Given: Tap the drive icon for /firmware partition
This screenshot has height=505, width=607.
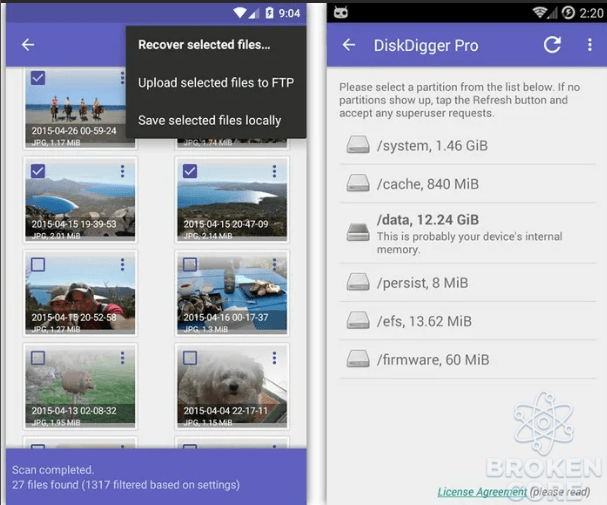Looking at the screenshot, I should pos(358,358).
